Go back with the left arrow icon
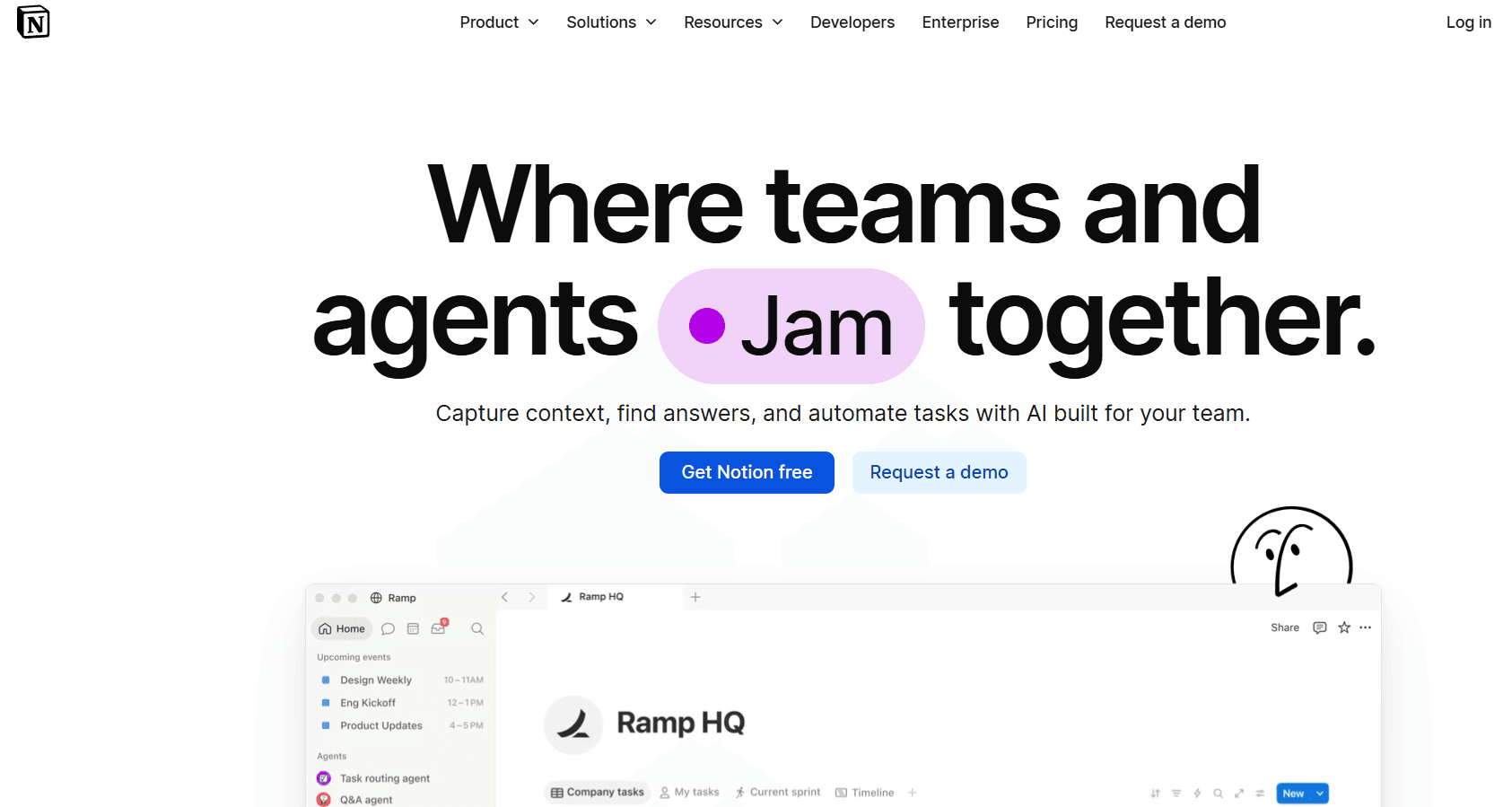This screenshot has width=1512, height=807. point(505,597)
